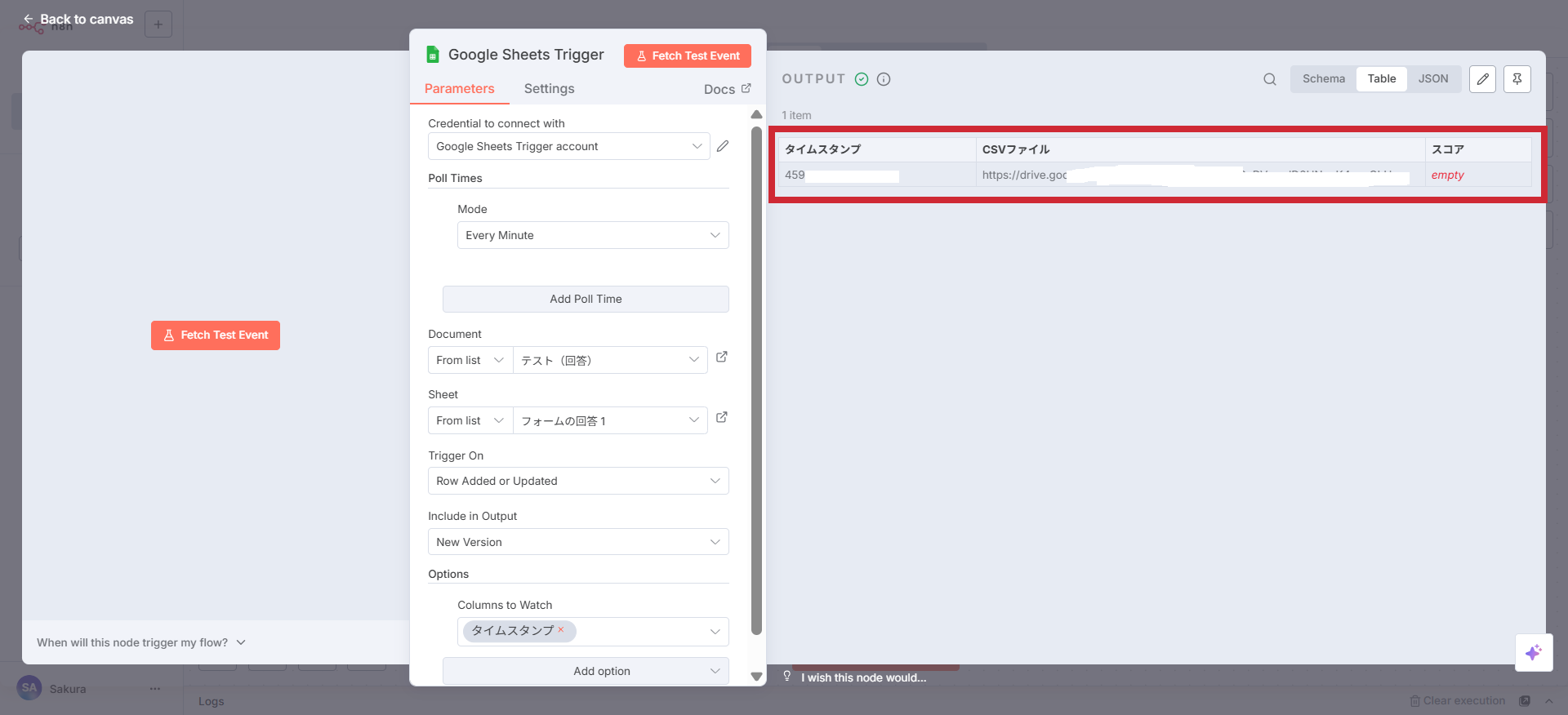Open the document in new tab icon

click(x=722, y=357)
